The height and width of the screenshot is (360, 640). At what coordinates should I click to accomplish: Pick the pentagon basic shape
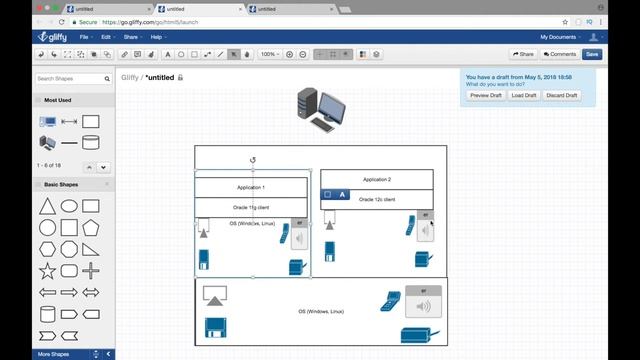click(91, 228)
